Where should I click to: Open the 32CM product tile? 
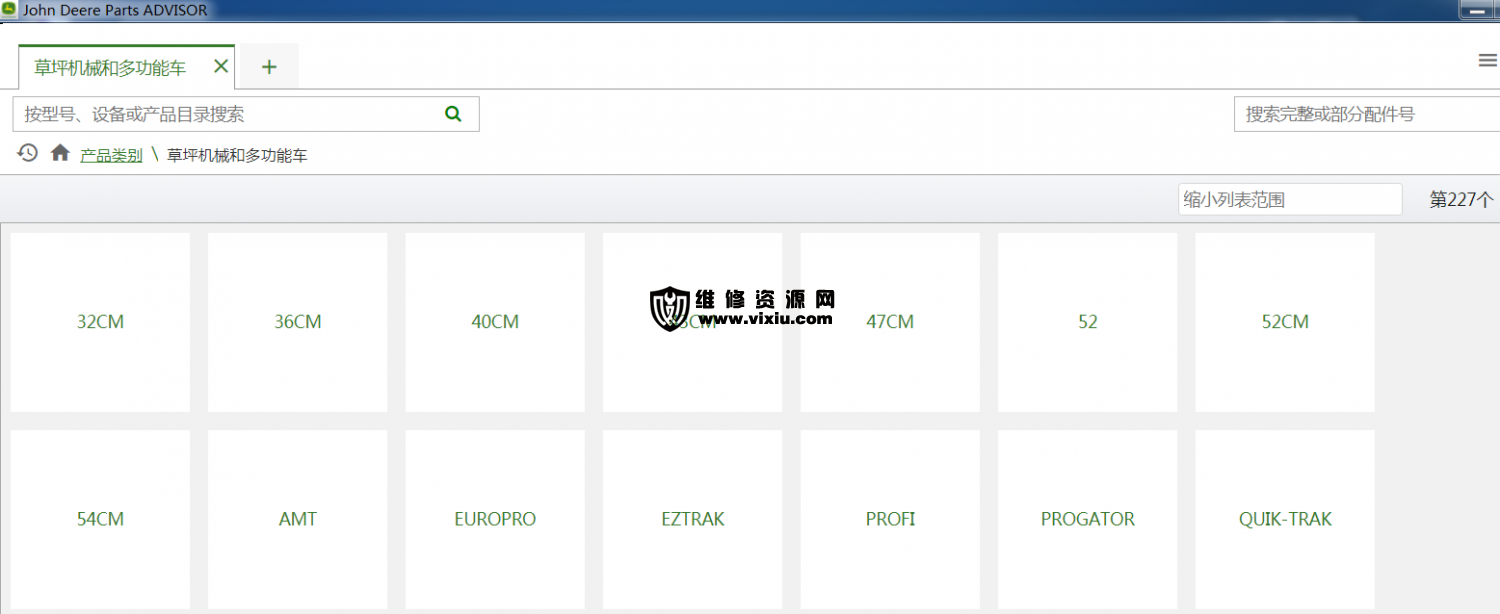tap(100, 322)
